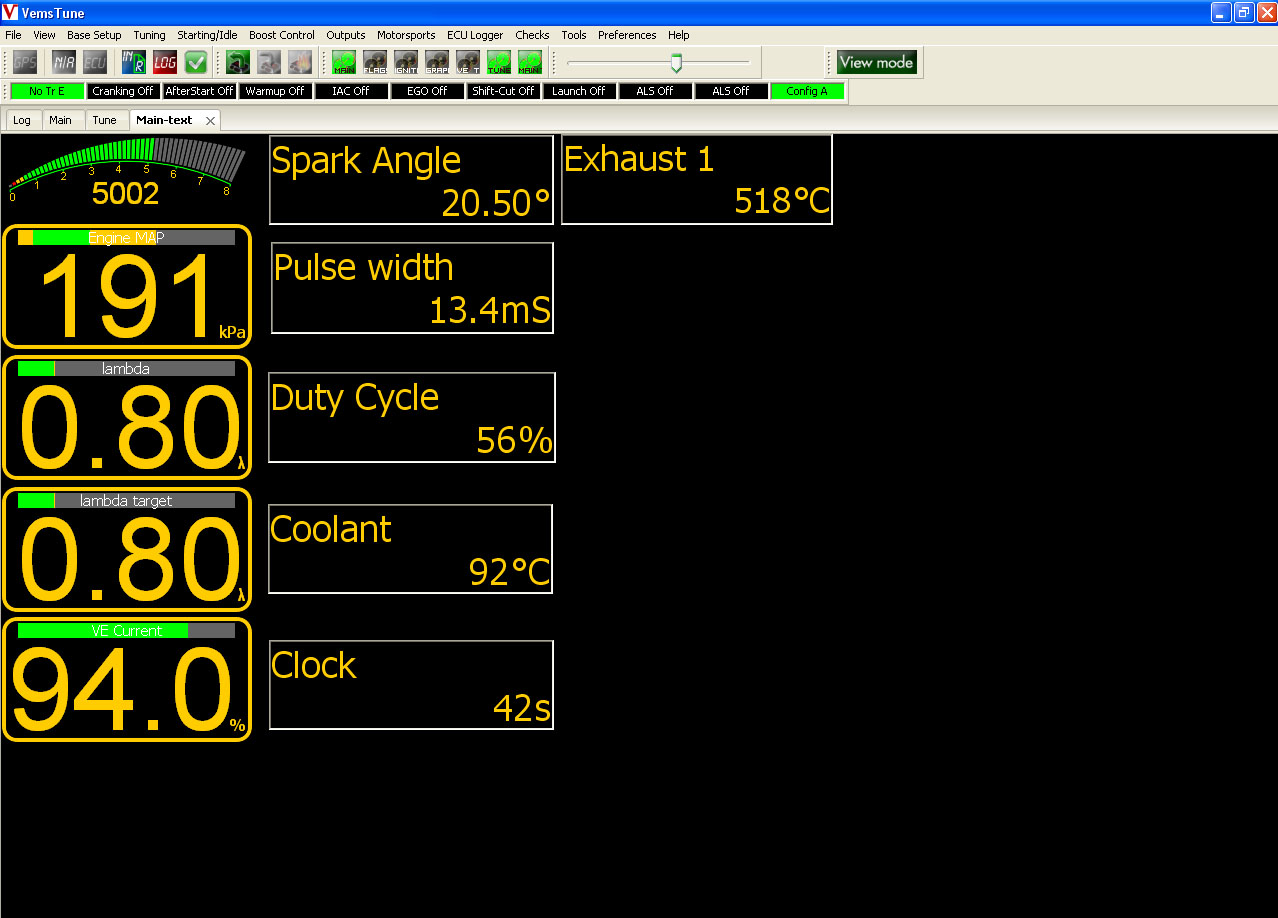1278x918 pixels.
Task: Switch to the Log tab
Action: coord(22,120)
